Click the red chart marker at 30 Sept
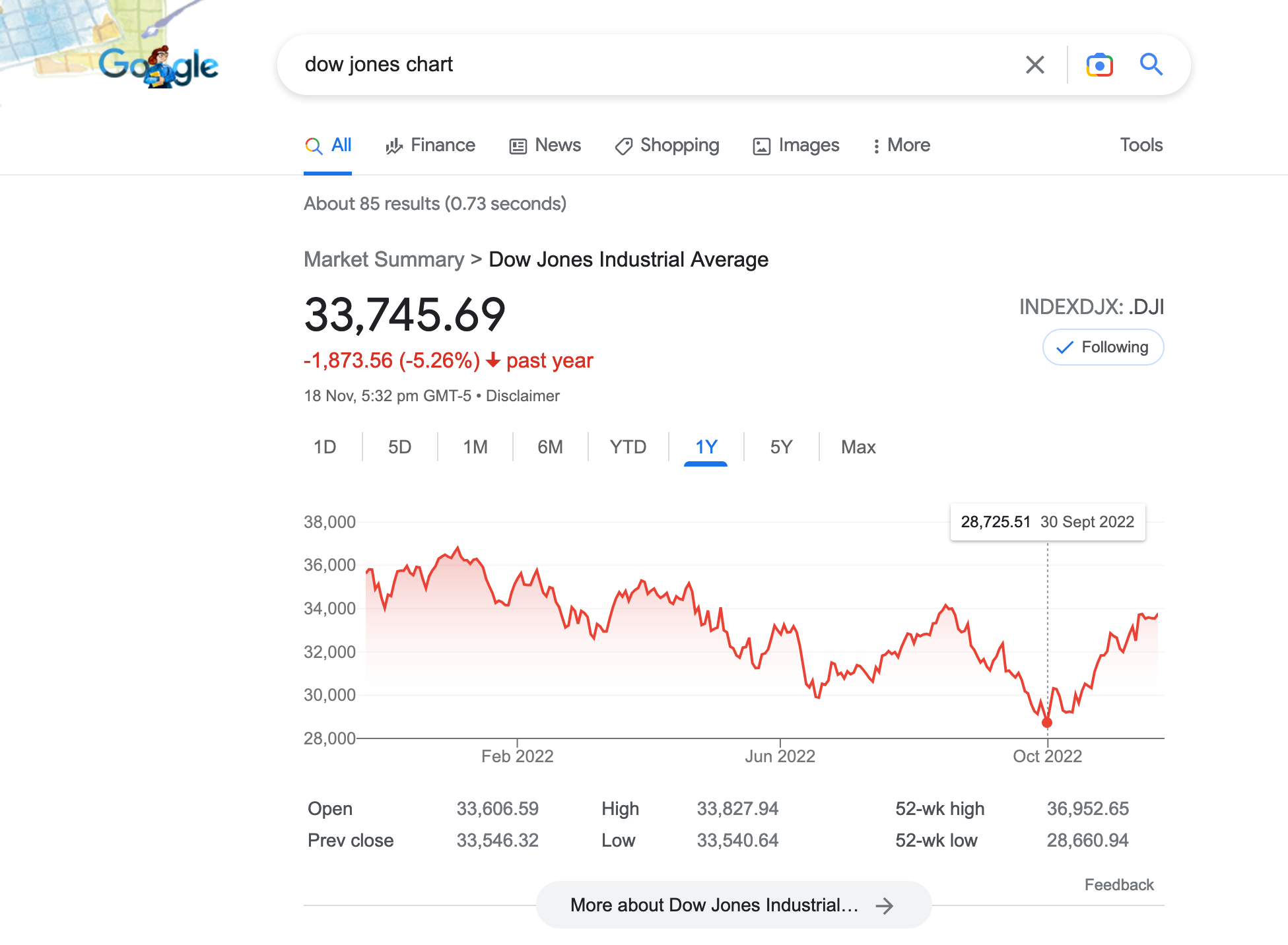The image size is (1288, 945). click(1047, 723)
